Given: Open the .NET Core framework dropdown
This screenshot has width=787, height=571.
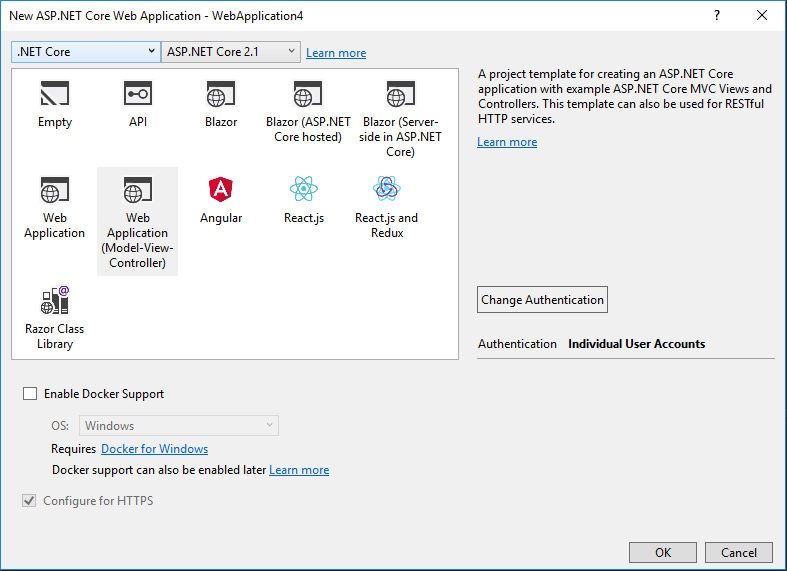Looking at the screenshot, I should [x=86, y=52].
